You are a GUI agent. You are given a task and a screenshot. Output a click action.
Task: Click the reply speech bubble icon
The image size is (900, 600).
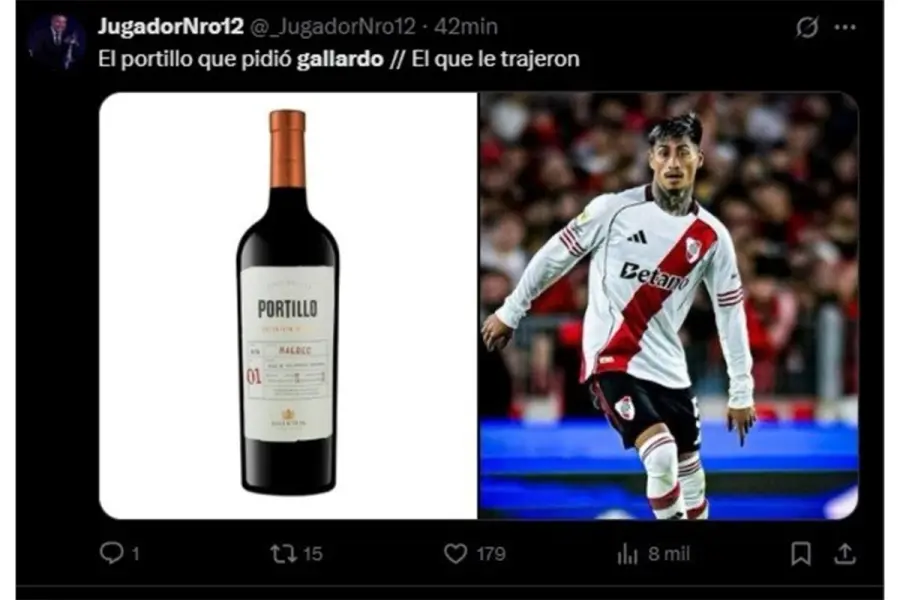pos(111,553)
